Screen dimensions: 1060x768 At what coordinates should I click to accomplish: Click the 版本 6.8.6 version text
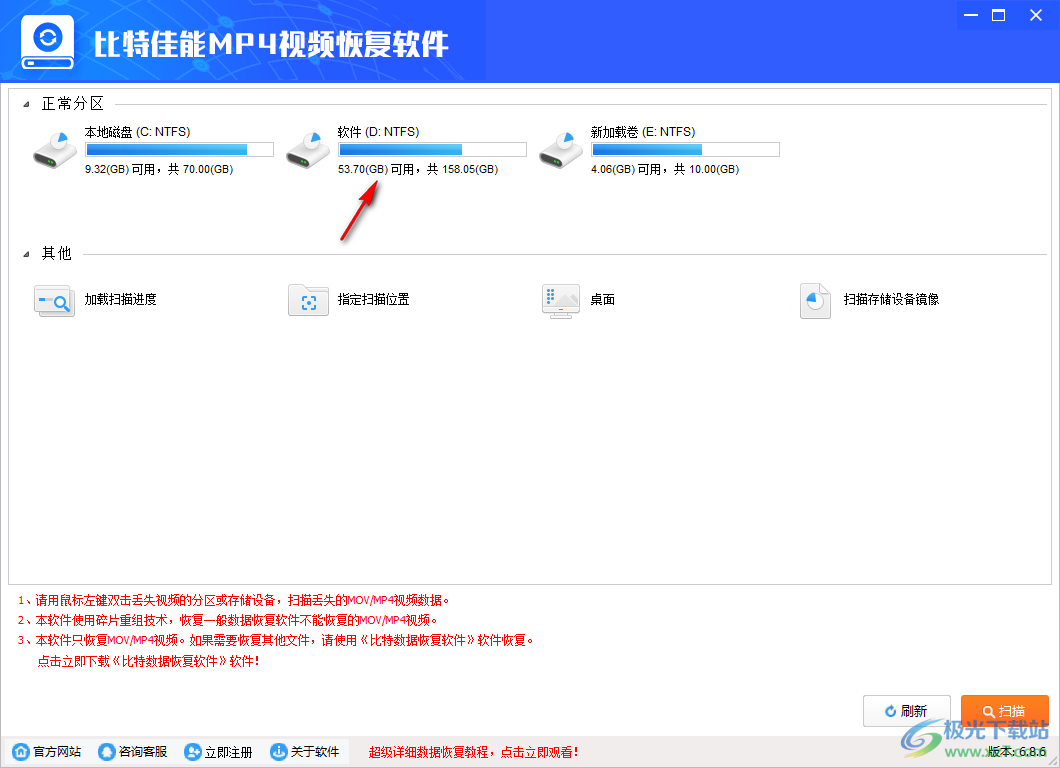click(1017, 752)
